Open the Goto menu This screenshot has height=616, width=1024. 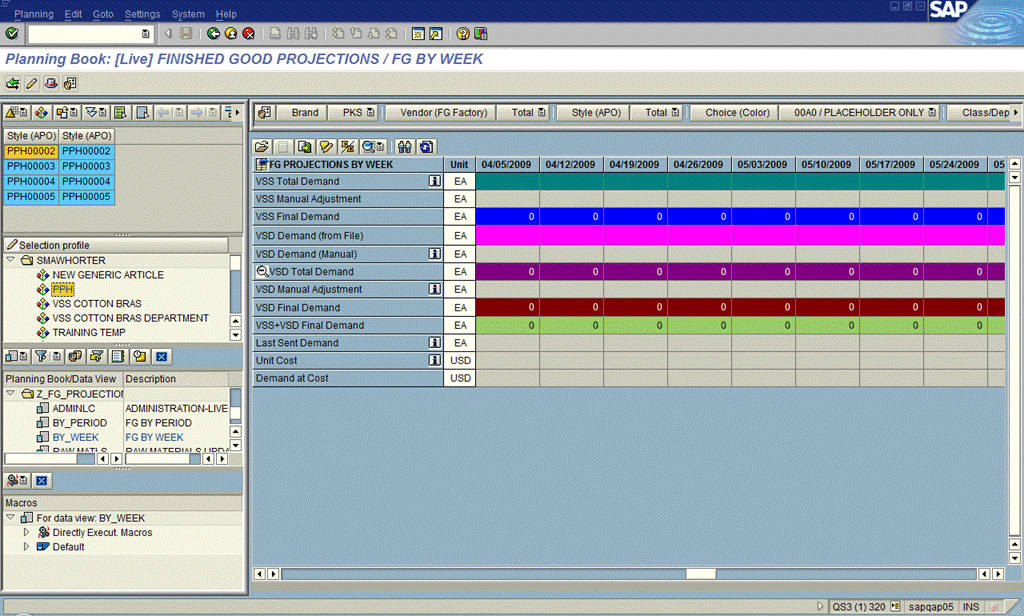click(103, 14)
